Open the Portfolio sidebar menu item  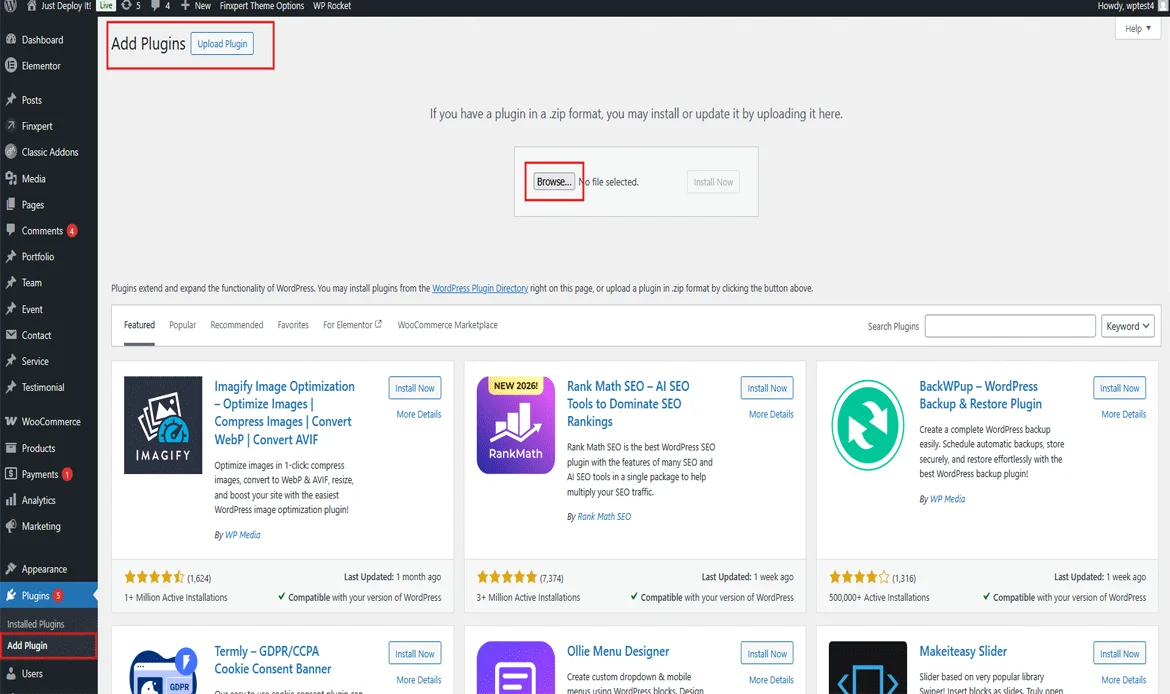point(38,256)
